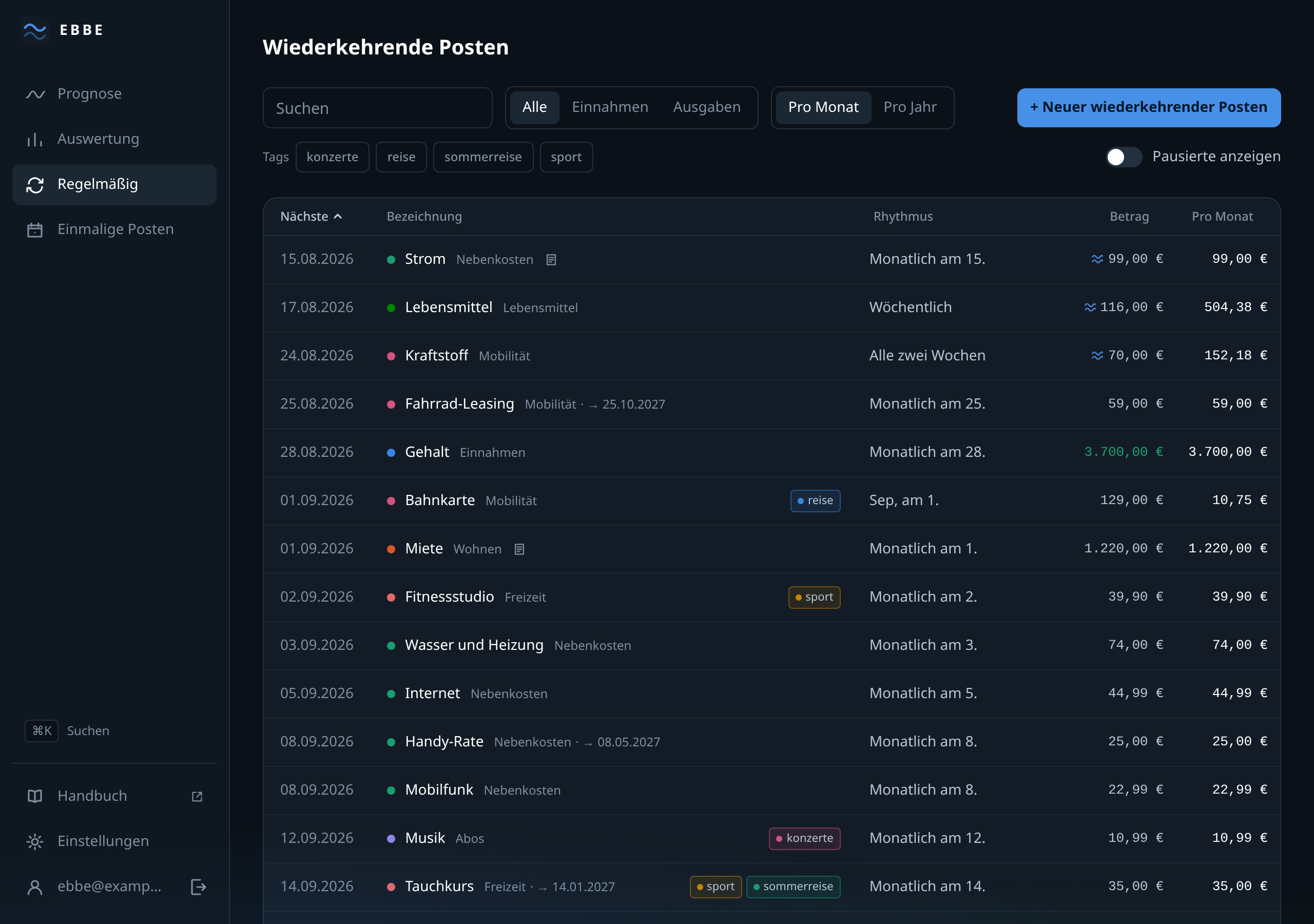Select the Einnahmen filter tab

click(609, 108)
